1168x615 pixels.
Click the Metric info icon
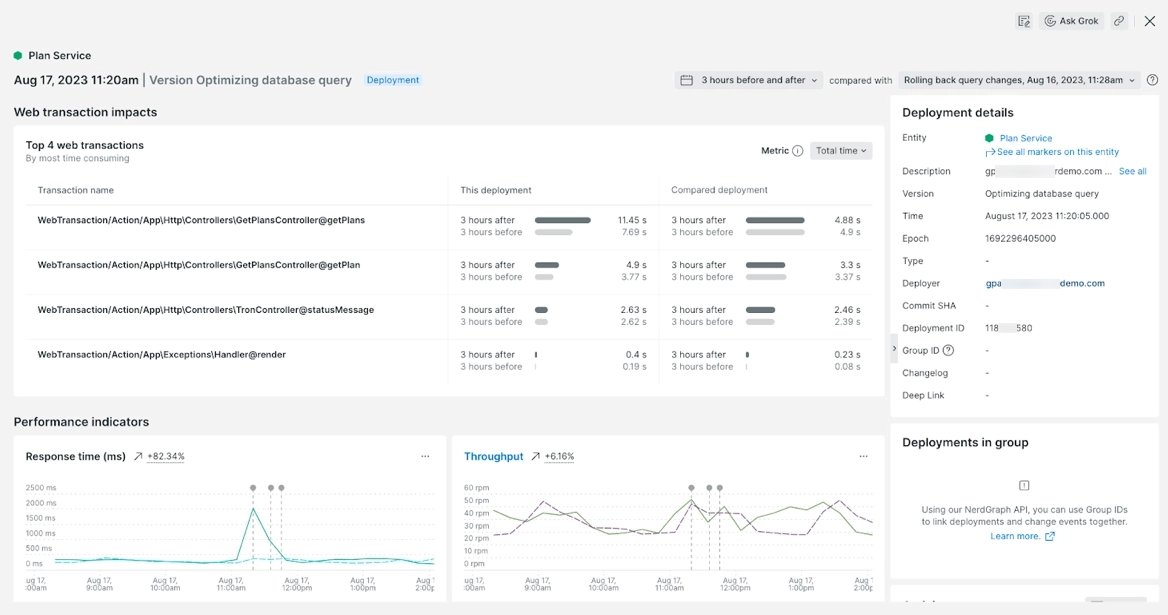pyautogui.click(x=798, y=150)
